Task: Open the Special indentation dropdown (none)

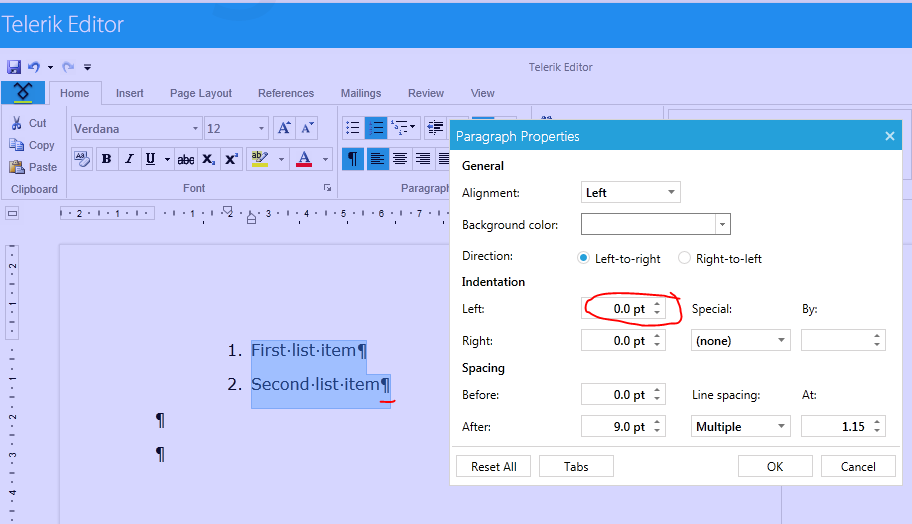Action: tap(740, 341)
